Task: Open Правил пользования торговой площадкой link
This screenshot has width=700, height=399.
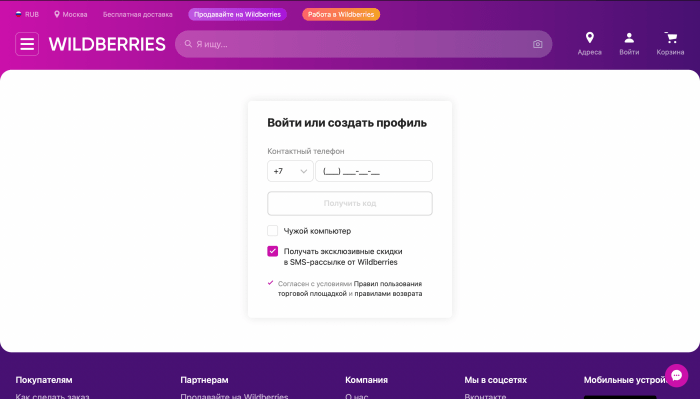Action: (350, 288)
